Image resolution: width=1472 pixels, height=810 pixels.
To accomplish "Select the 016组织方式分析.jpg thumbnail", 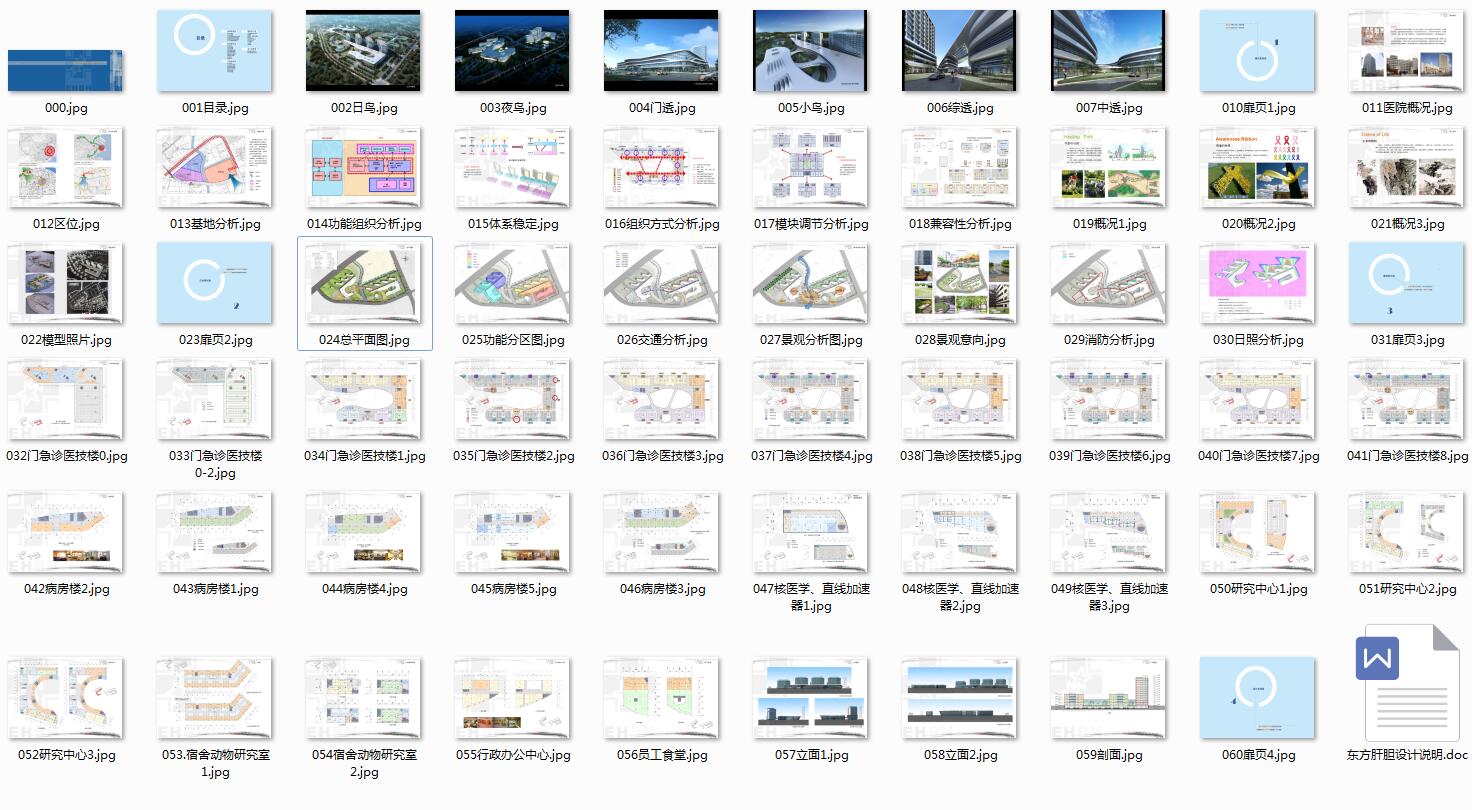I will (x=662, y=167).
